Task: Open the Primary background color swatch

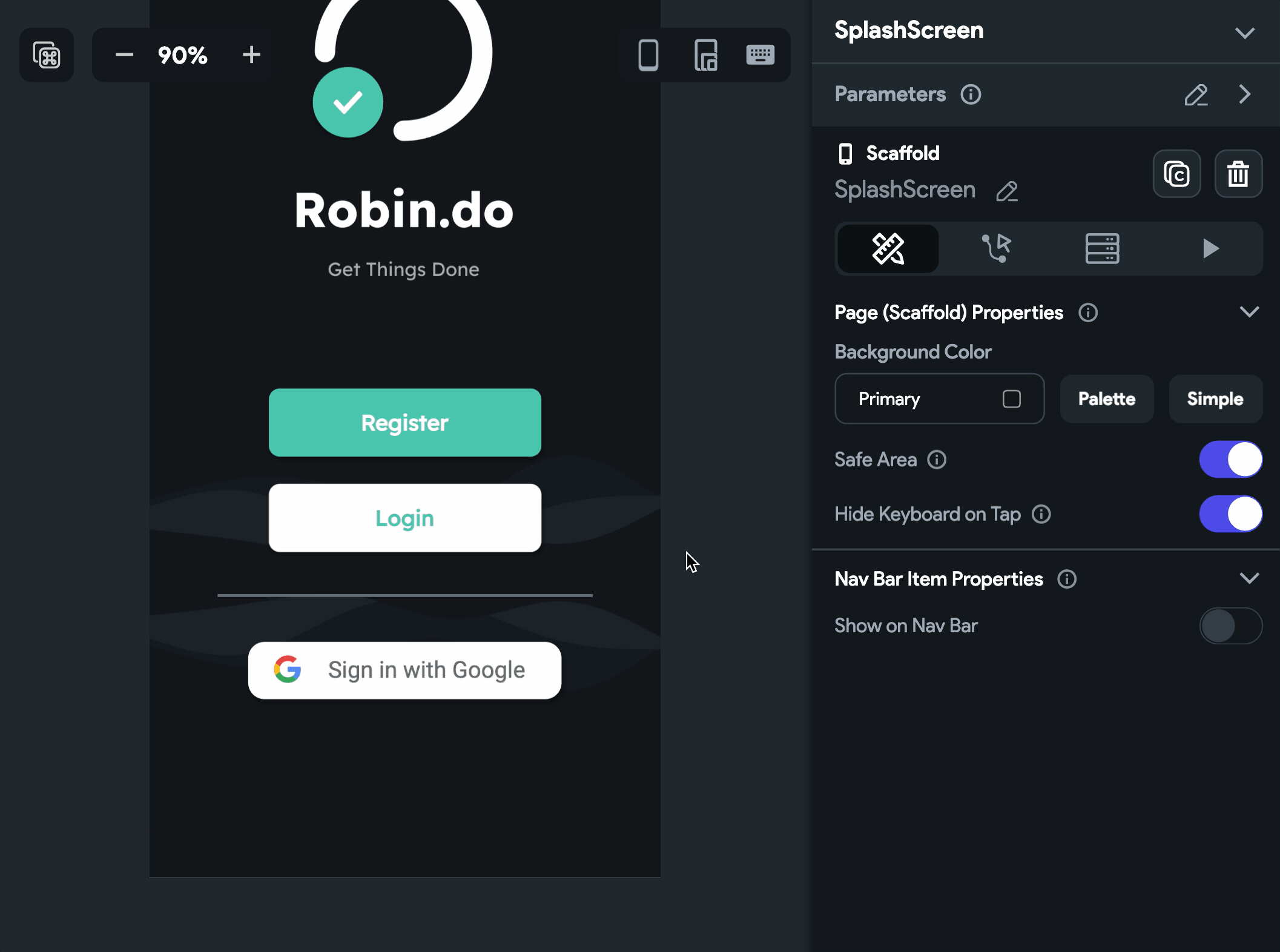Action: [1011, 399]
